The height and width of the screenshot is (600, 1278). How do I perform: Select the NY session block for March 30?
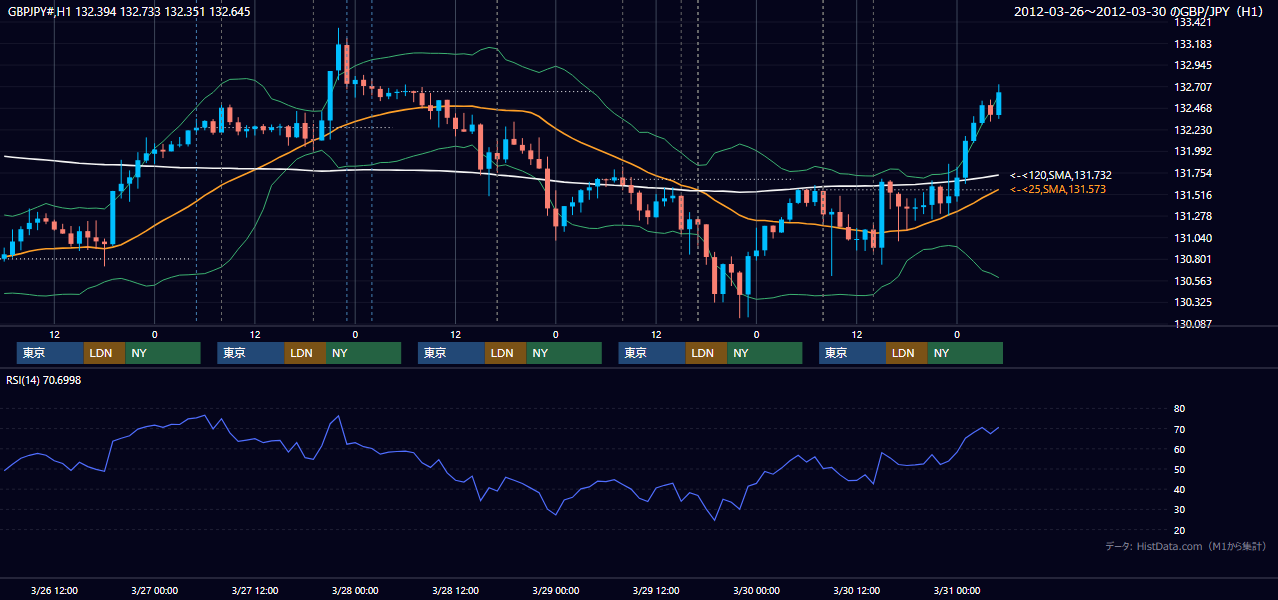965,353
